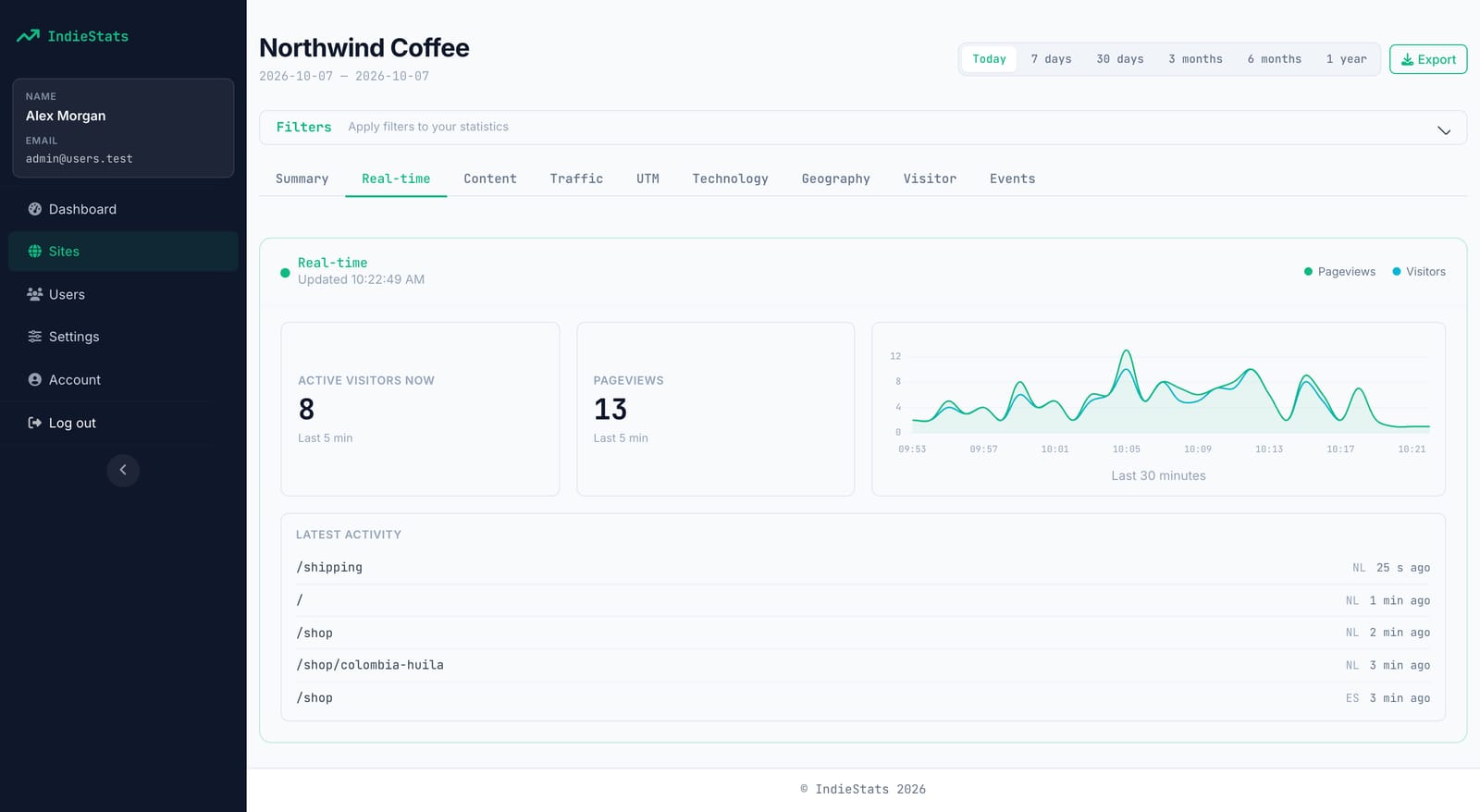Click the Account person icon

pos(35,380)
